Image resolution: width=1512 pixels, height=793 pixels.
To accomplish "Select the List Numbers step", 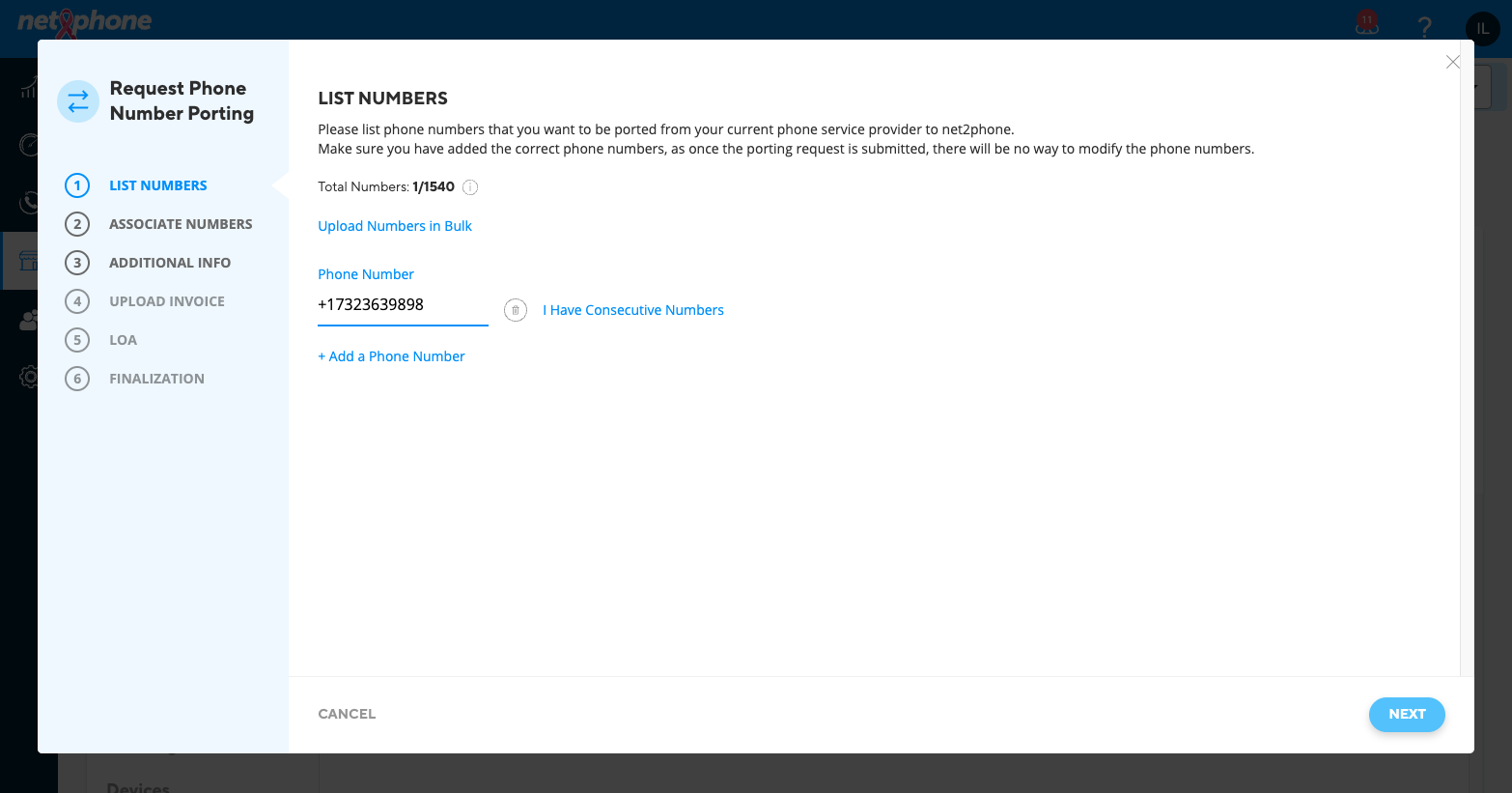I will point(136,185).
